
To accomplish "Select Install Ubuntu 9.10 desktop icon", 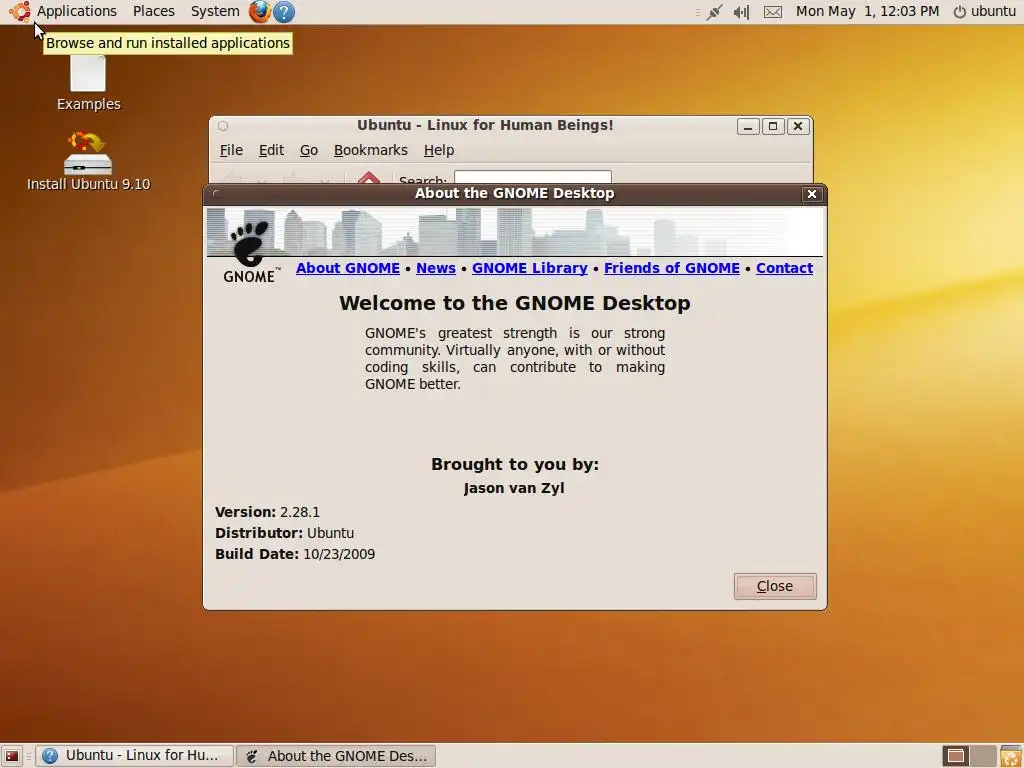I will pyautogui.click(x=88, y=161).
